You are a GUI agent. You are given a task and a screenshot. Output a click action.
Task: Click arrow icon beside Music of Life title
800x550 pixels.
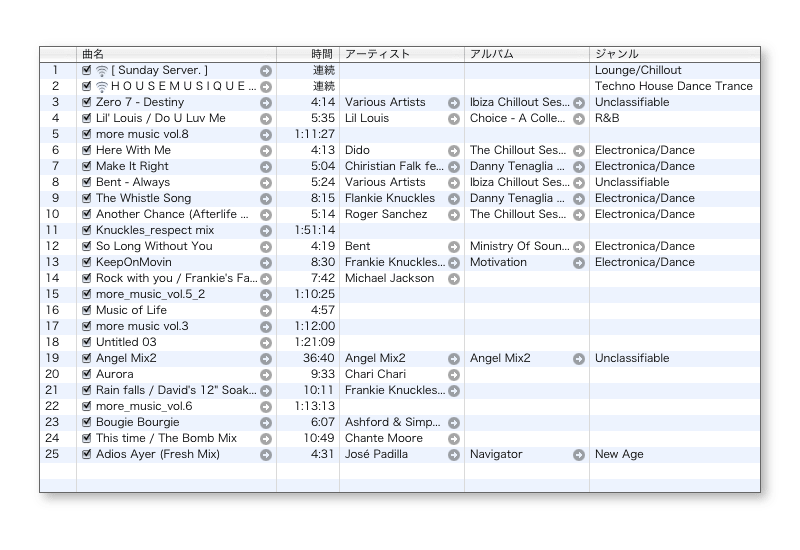[x=266, y=311]
